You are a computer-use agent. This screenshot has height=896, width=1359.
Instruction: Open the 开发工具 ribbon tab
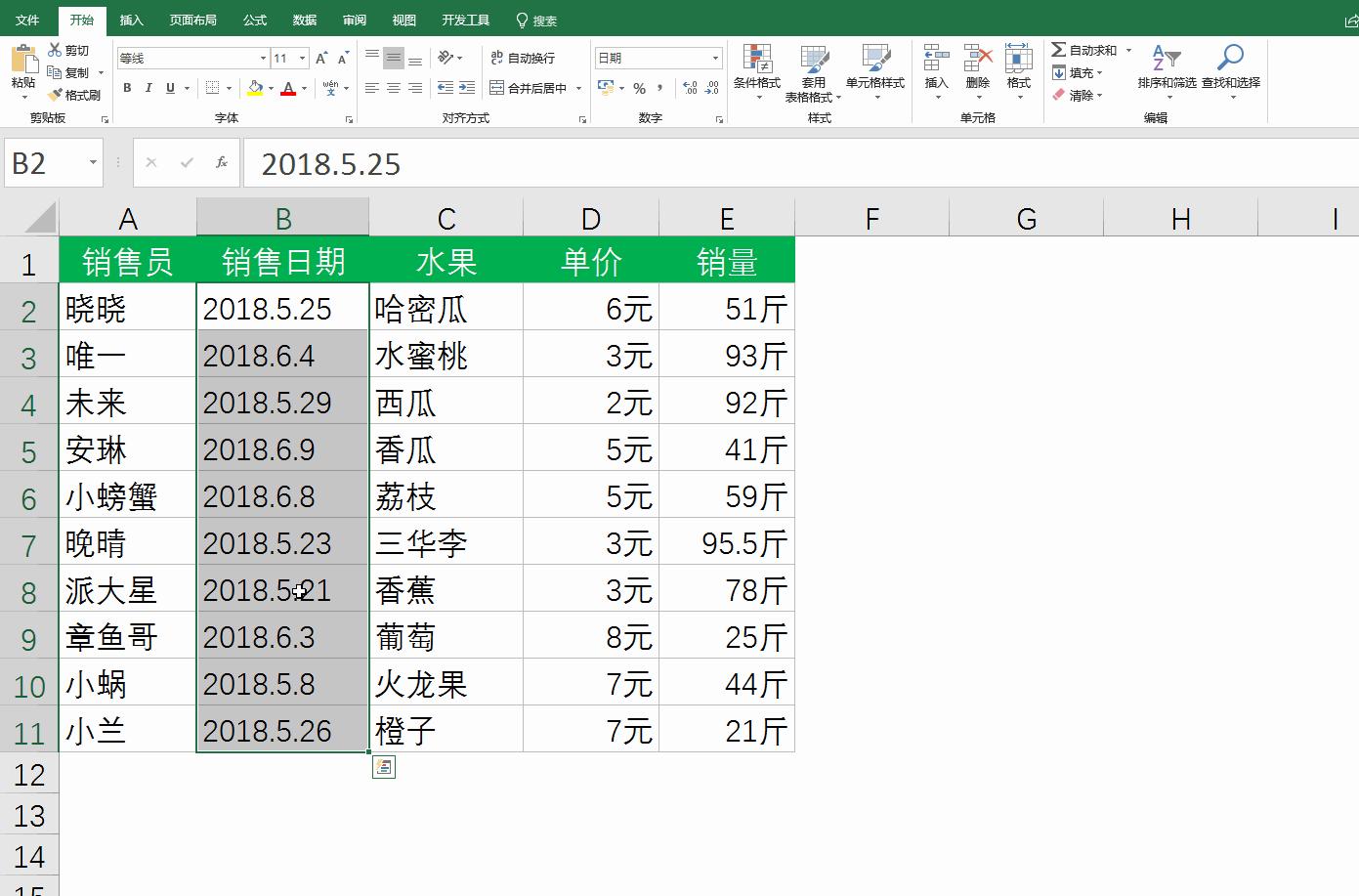[465, 19]
